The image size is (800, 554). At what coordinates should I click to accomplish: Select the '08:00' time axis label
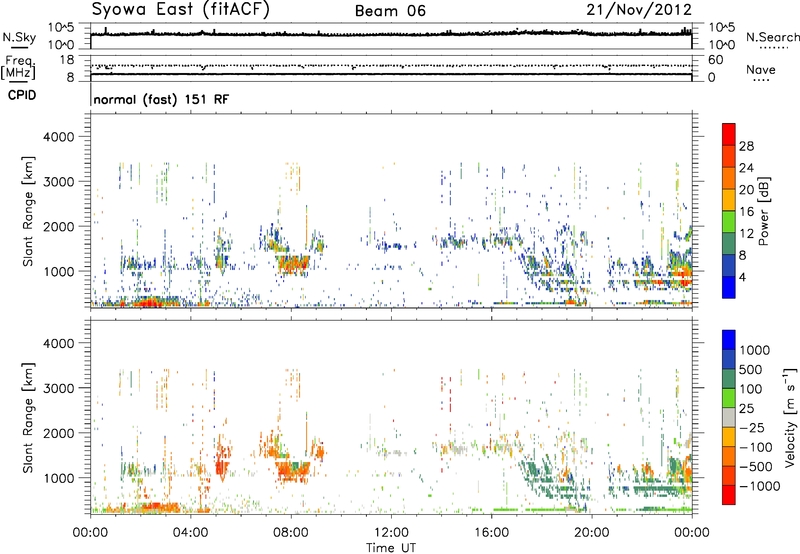291,533
